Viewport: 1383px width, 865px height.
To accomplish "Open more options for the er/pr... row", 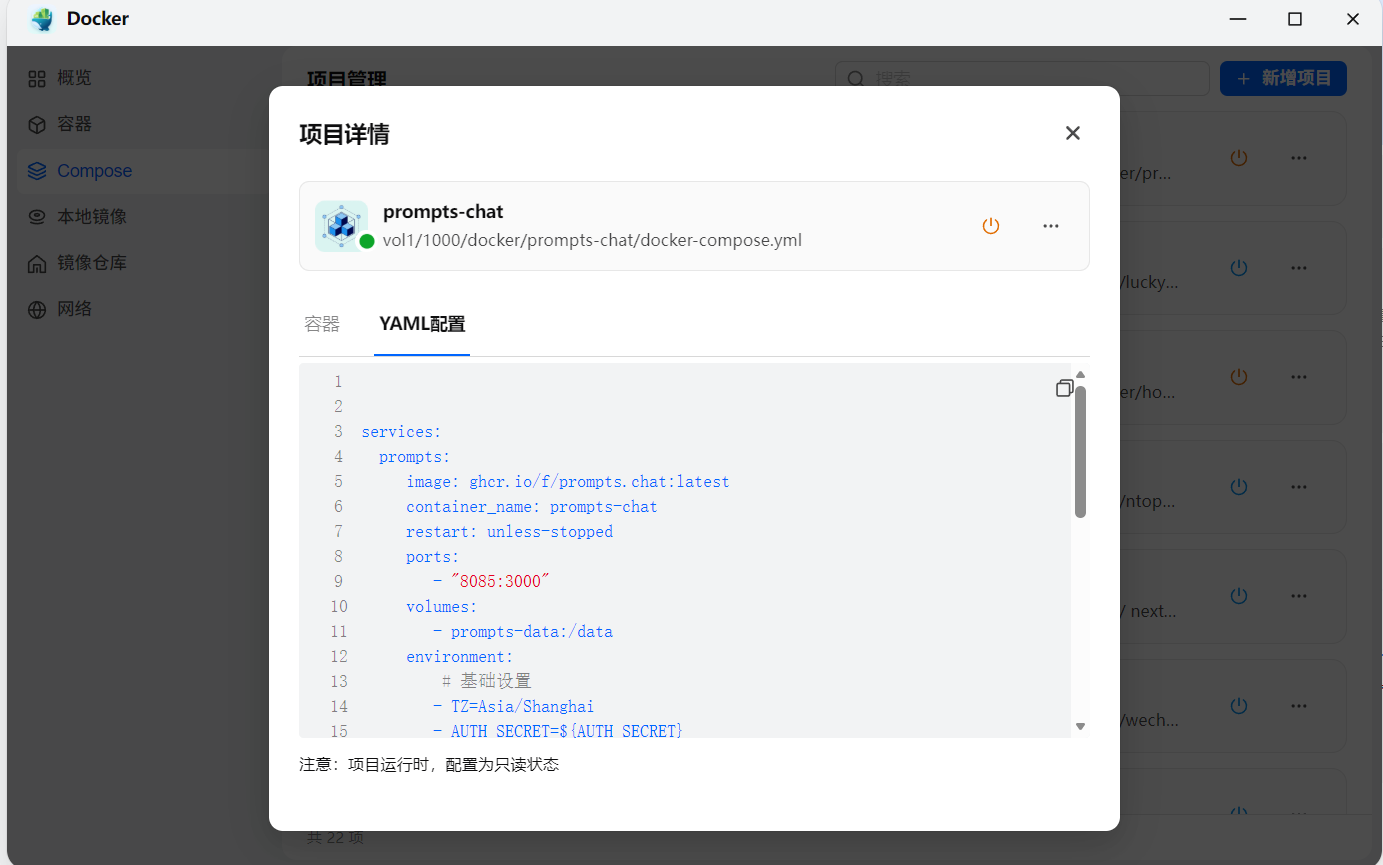I will [x=1299, y=158].
